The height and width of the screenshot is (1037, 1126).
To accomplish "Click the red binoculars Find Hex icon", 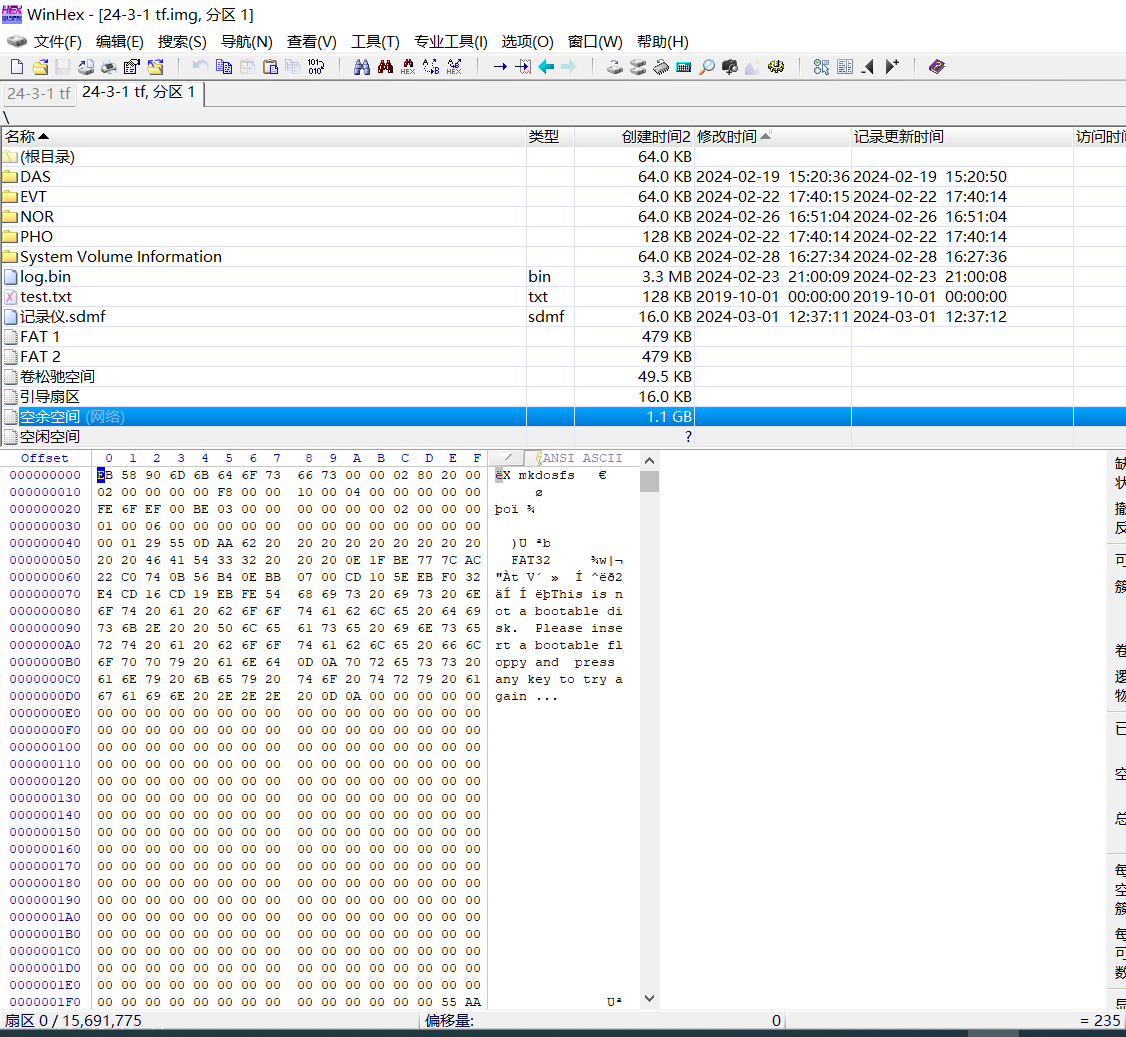I will (x=385, y=67).
